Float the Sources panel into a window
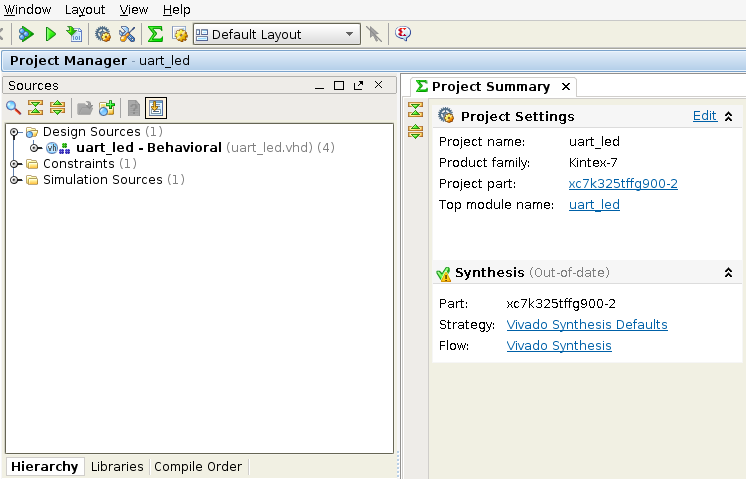746x479 pixels. [x=358, y=86]
